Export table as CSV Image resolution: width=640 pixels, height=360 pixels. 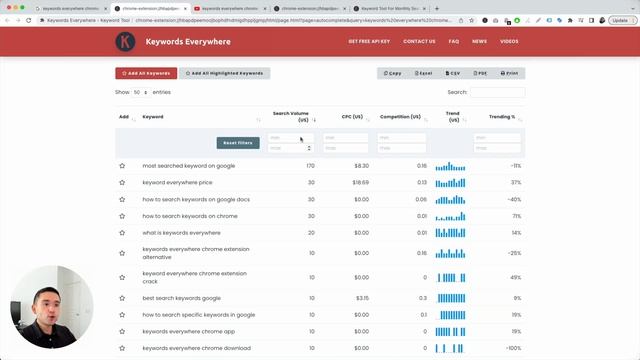[x=453, y=73]
